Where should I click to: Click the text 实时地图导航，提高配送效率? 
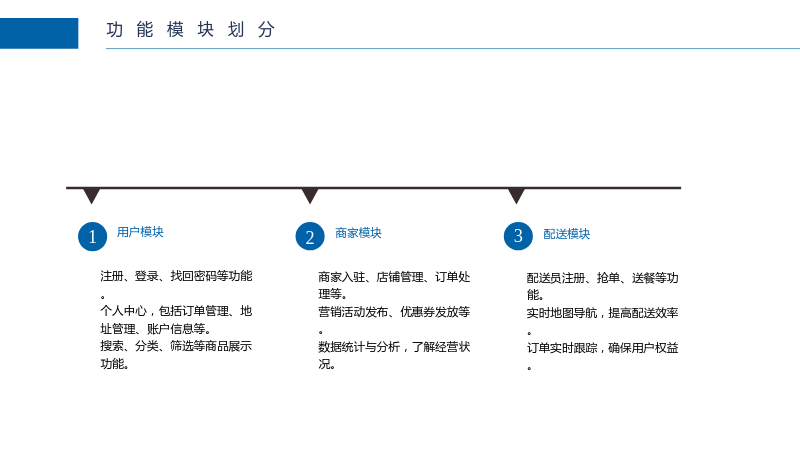click(603, 313)
